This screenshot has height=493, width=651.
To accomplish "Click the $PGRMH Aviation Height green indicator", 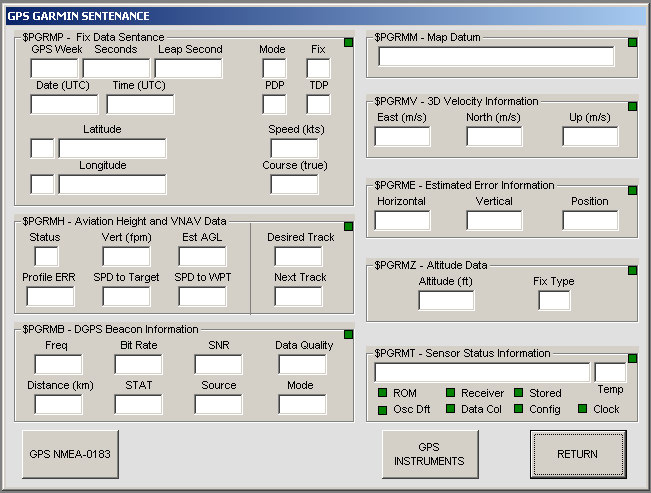I will 348,226.
